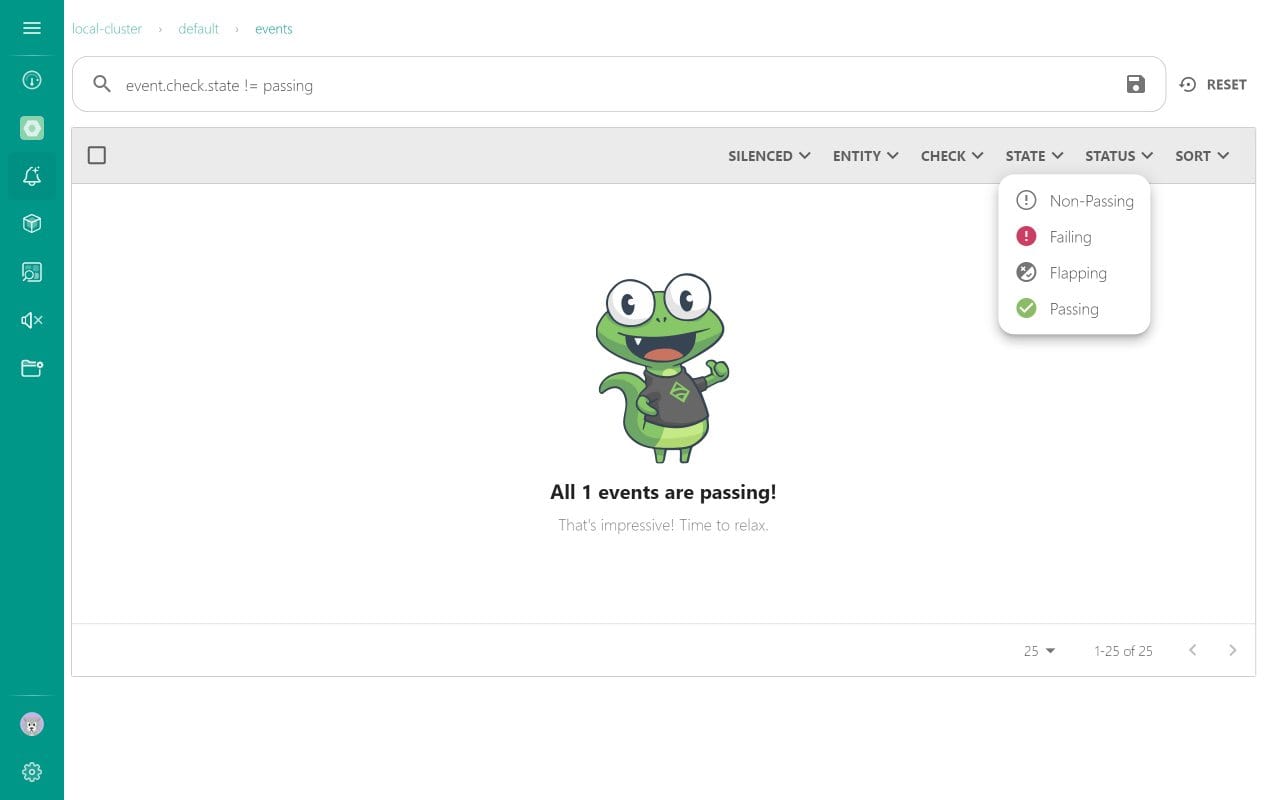Select the header select-all checkbox
1280x800 pixels.
[x=96, y=155]
